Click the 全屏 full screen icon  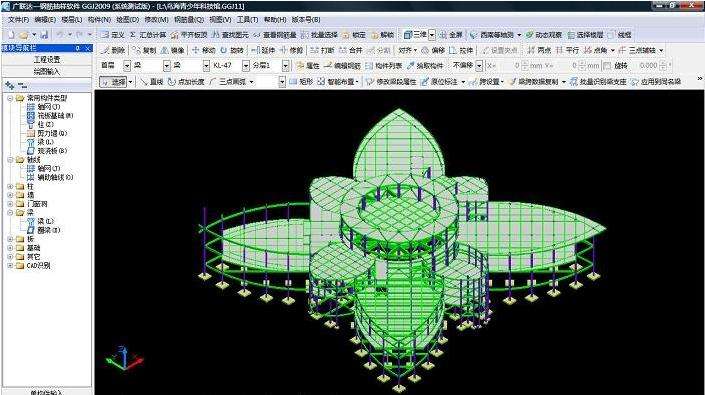point(451,35)
